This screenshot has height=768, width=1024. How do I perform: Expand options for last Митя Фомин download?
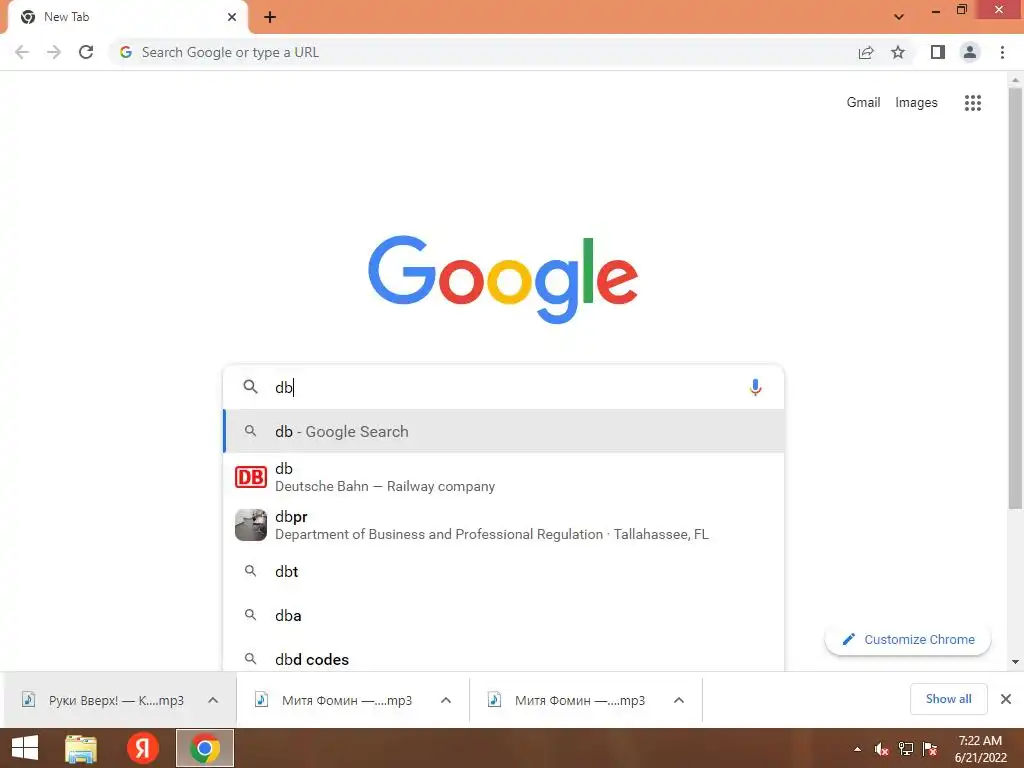tap(679, 700)
